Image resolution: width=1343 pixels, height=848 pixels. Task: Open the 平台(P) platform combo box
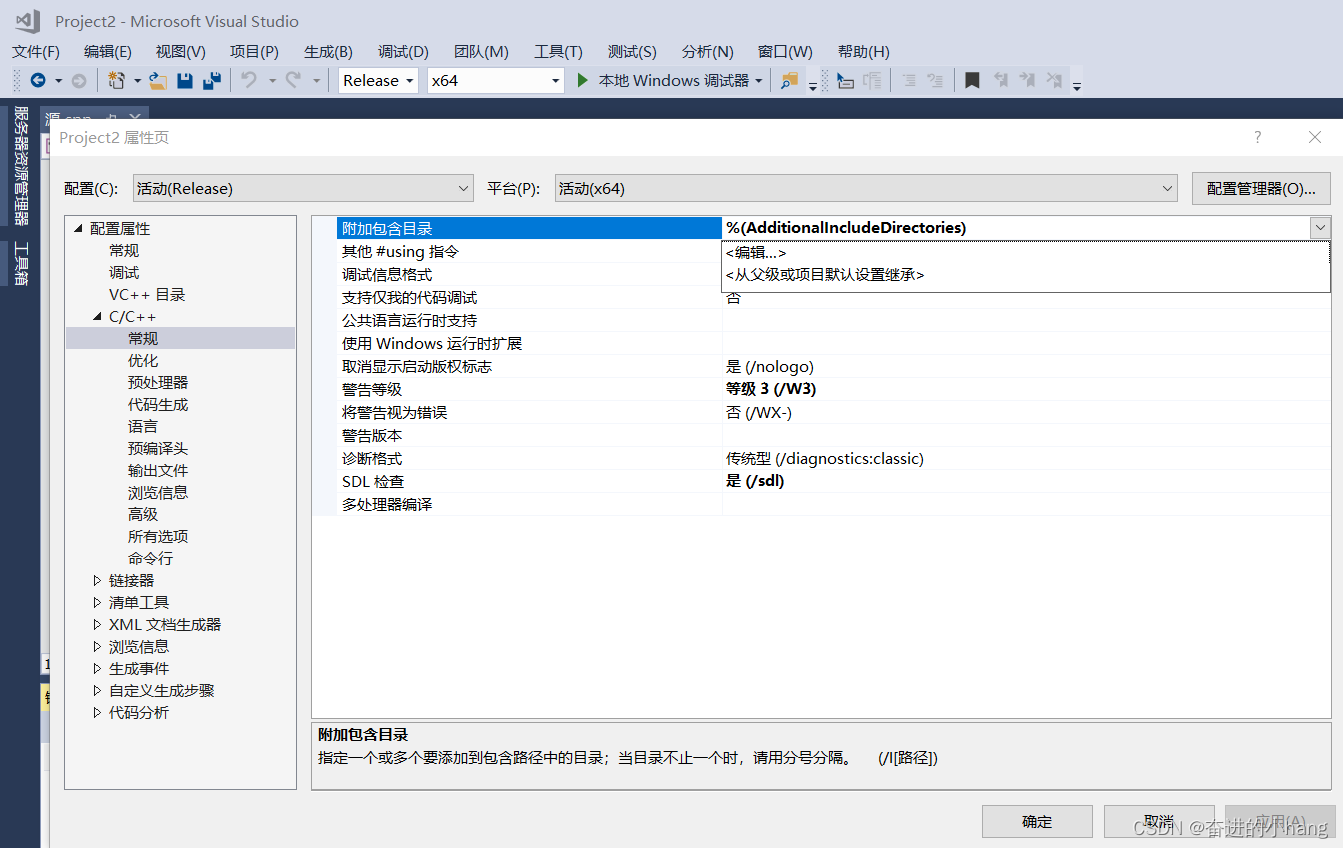click(866, 188)
